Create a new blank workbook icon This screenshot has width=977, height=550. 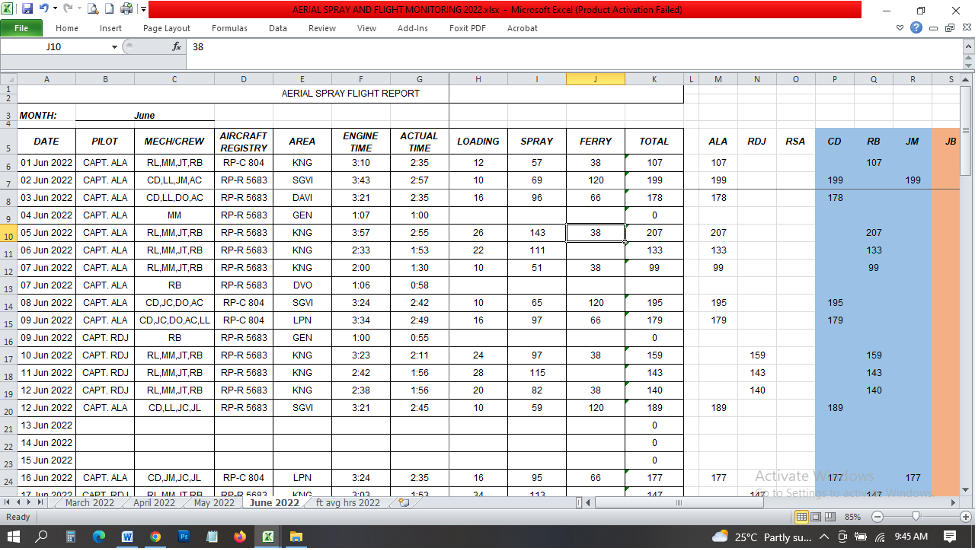click(x=109, y=9)
